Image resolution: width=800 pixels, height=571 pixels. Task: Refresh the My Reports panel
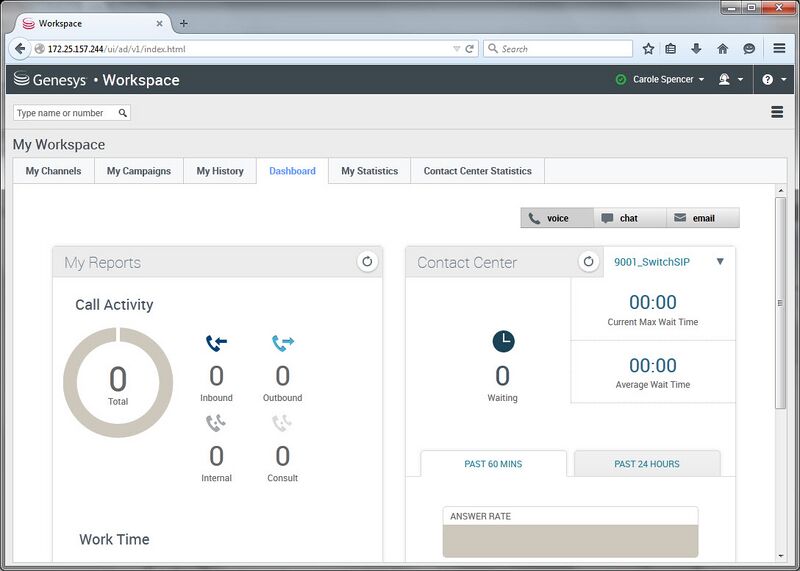coord(367,262)
